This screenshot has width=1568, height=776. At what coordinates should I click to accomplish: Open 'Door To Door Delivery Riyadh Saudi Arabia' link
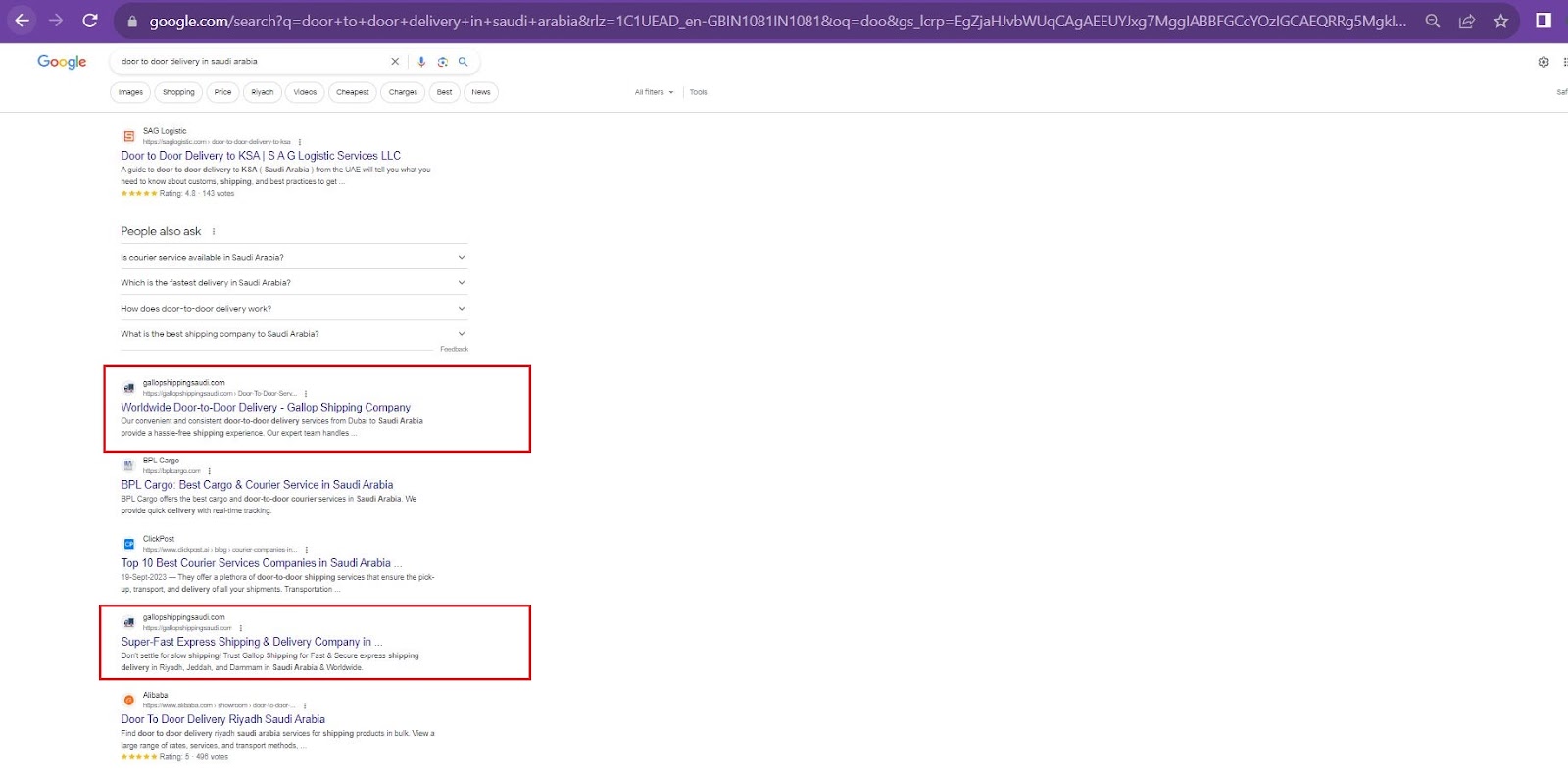tap(223, 719)
